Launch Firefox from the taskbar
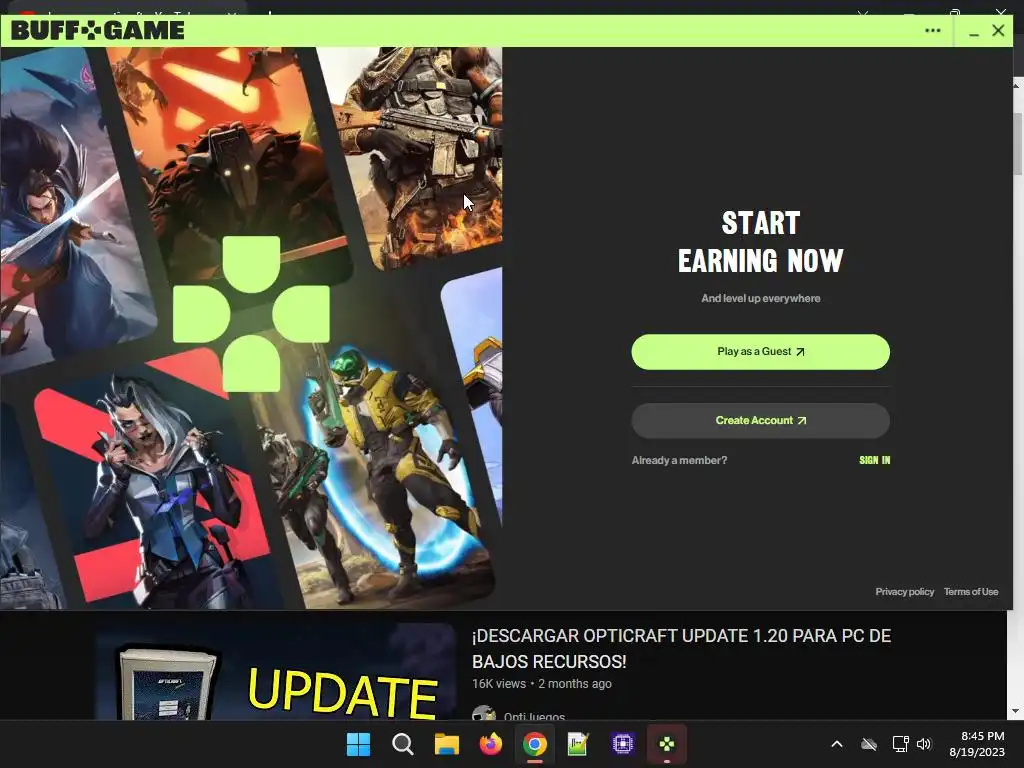The image size is (1024, 768). click(x=490, y=744)
